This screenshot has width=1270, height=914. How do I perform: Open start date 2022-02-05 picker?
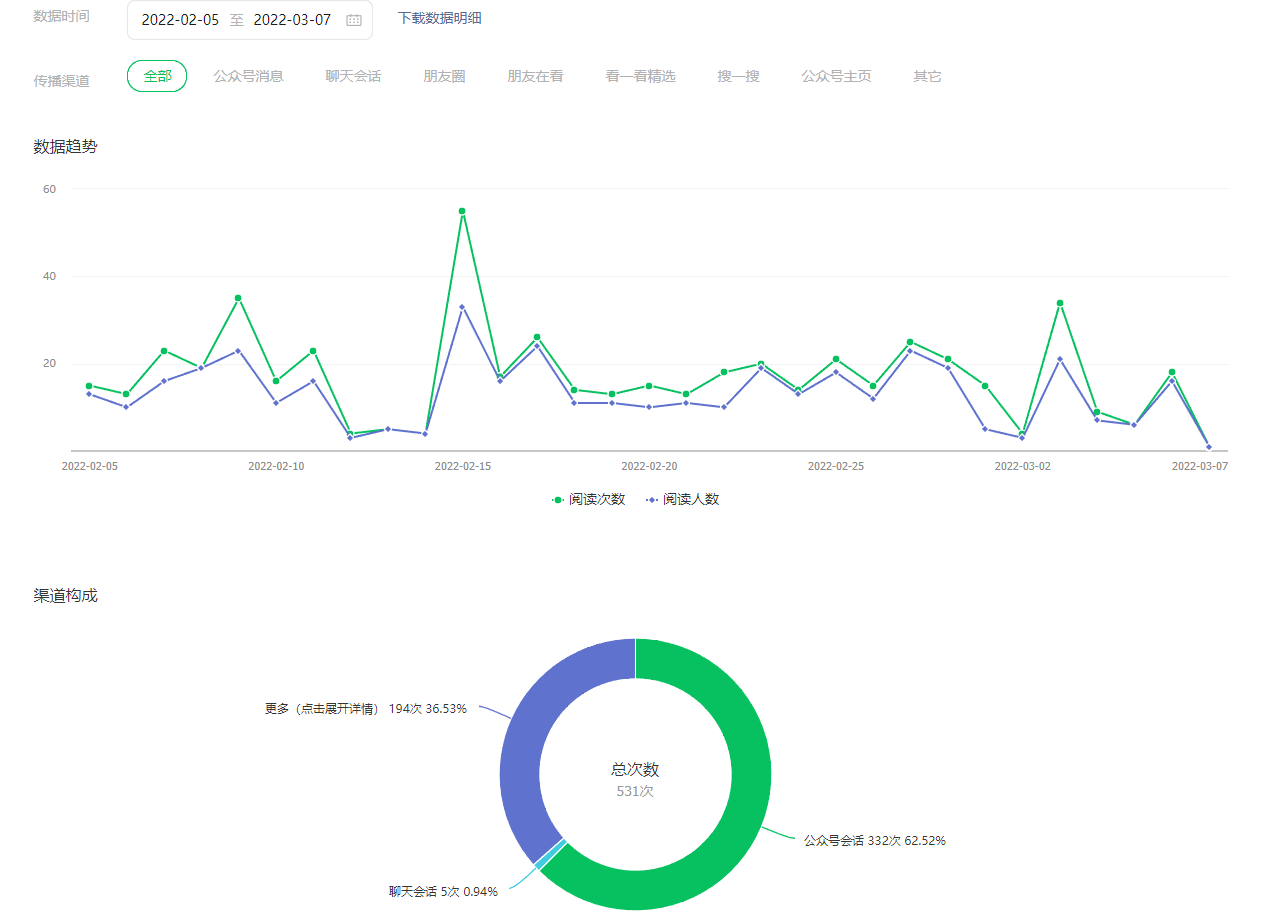pyautogui.click(x=180, y=20)
